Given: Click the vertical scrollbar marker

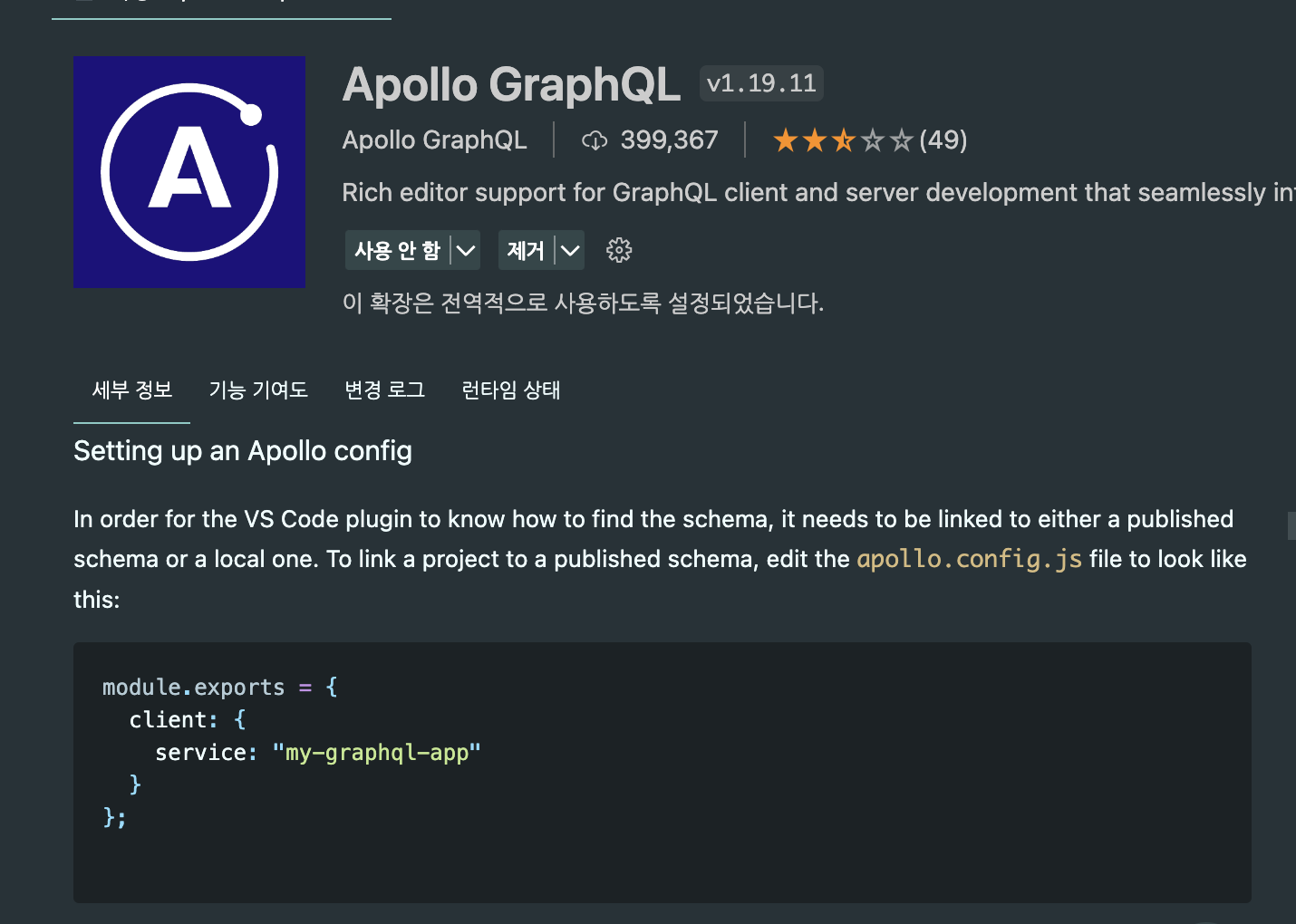Looking at the screenshot, I should [x=1291, y=526].
